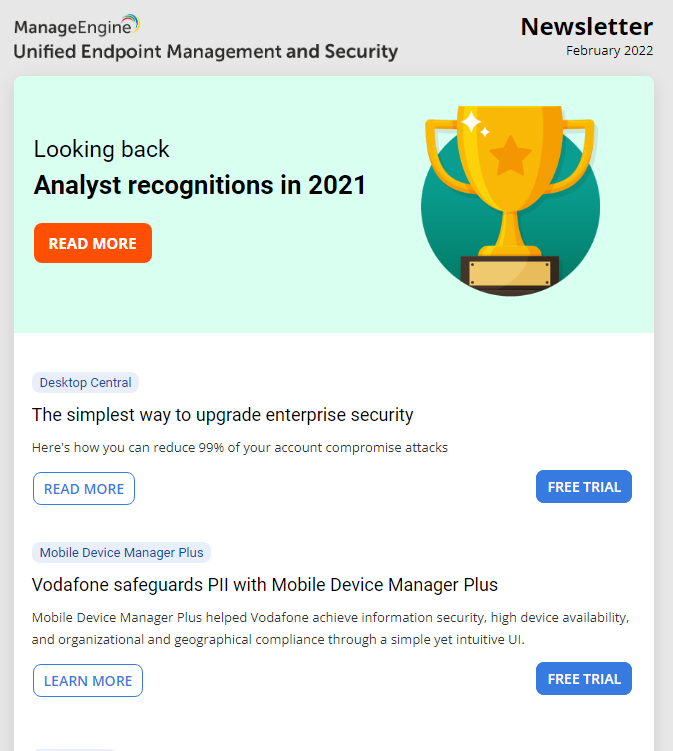The image size is (673, 751).
Task: Click the Newsletter title
Action: point(586,26)
